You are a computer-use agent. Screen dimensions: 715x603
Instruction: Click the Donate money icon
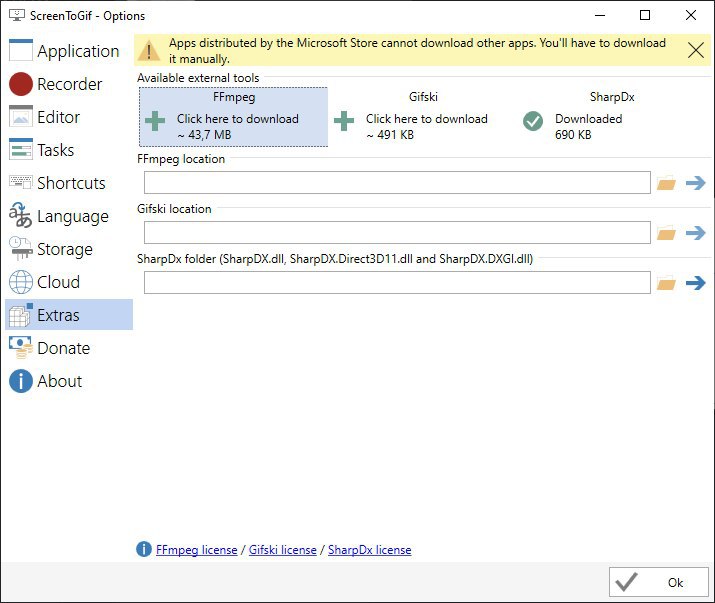[x=21, y=348]
